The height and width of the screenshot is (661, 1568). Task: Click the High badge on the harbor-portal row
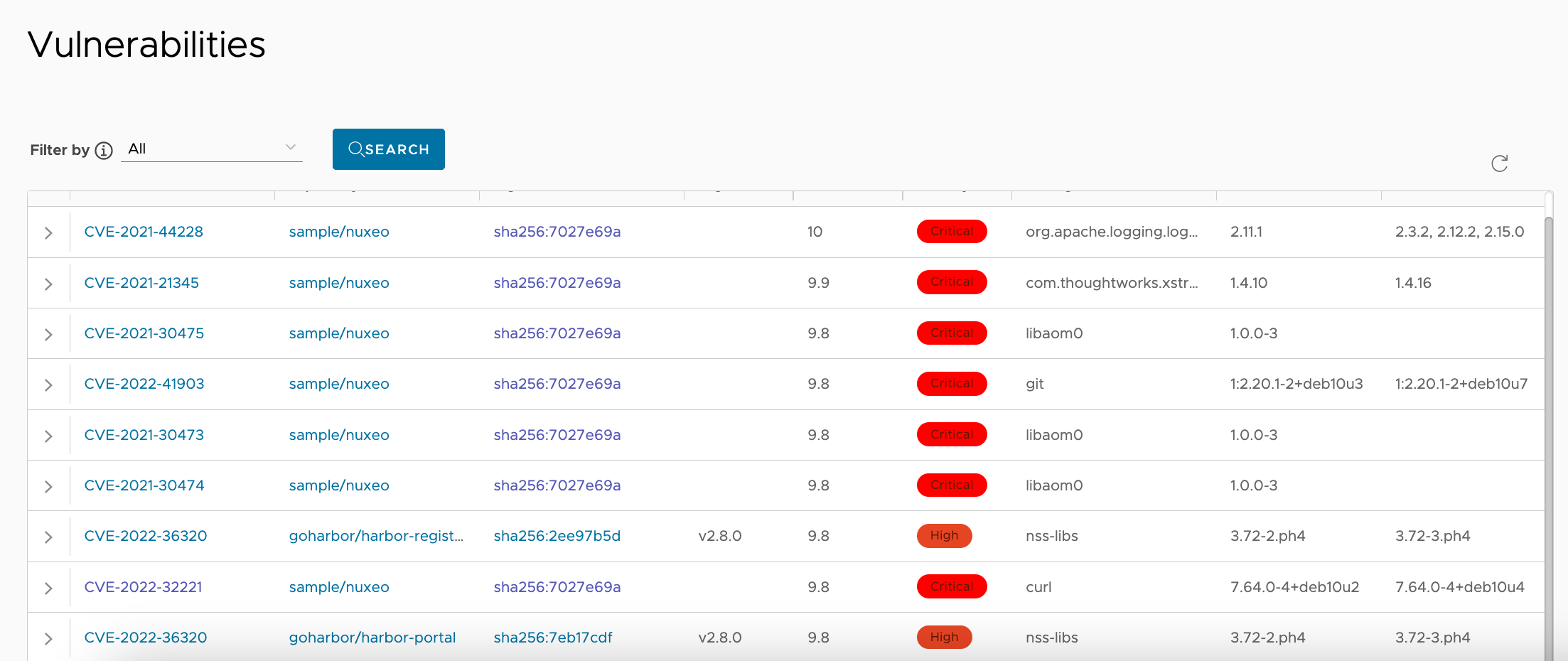944,637
